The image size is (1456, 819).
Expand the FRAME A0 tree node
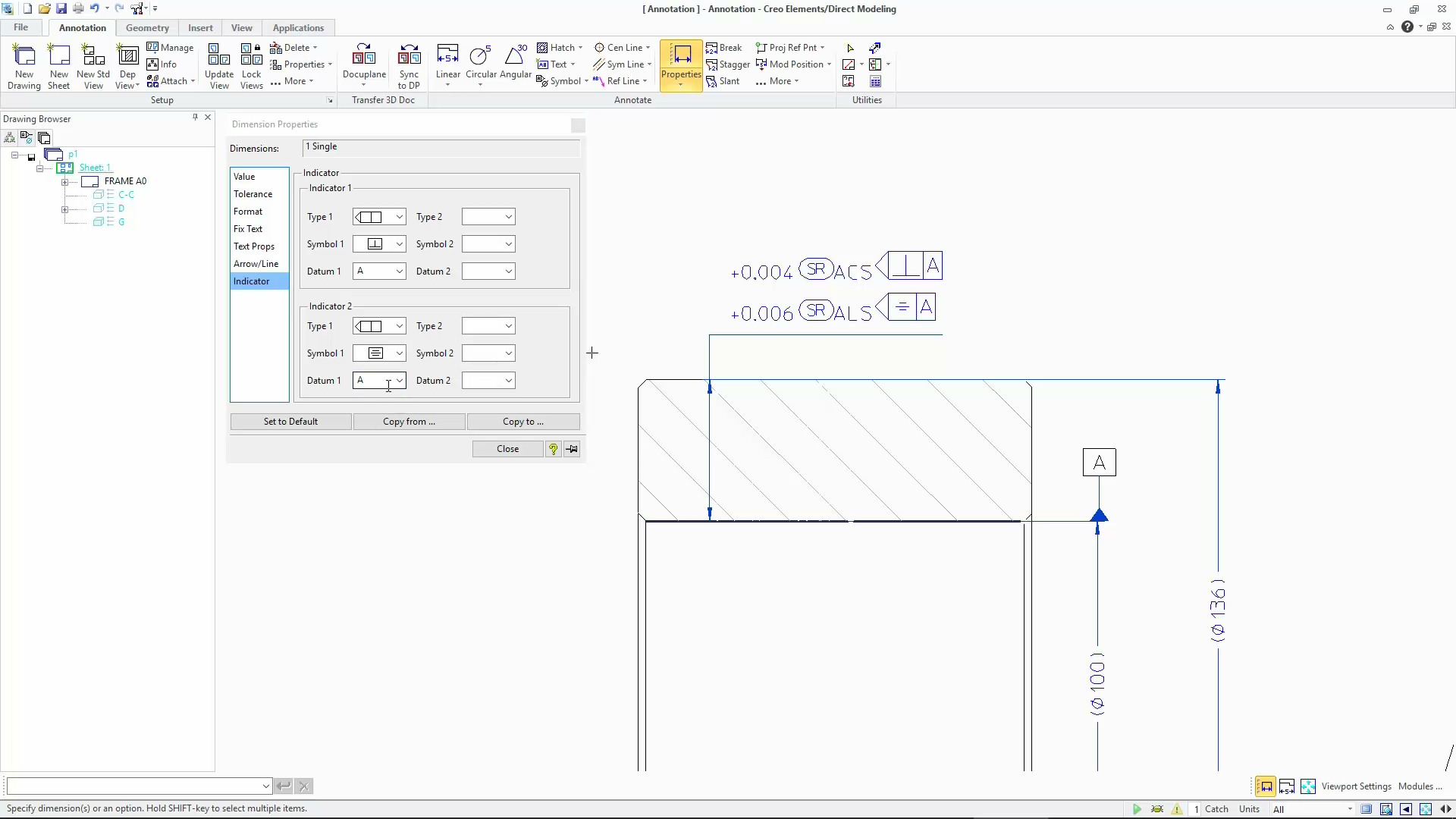click(x=65, y=182)
